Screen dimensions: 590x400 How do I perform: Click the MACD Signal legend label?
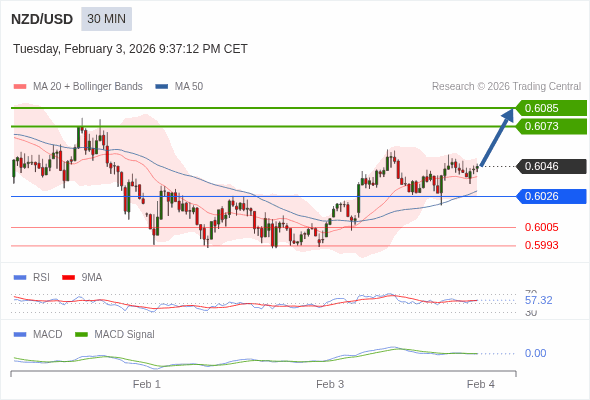click(125, 335)
